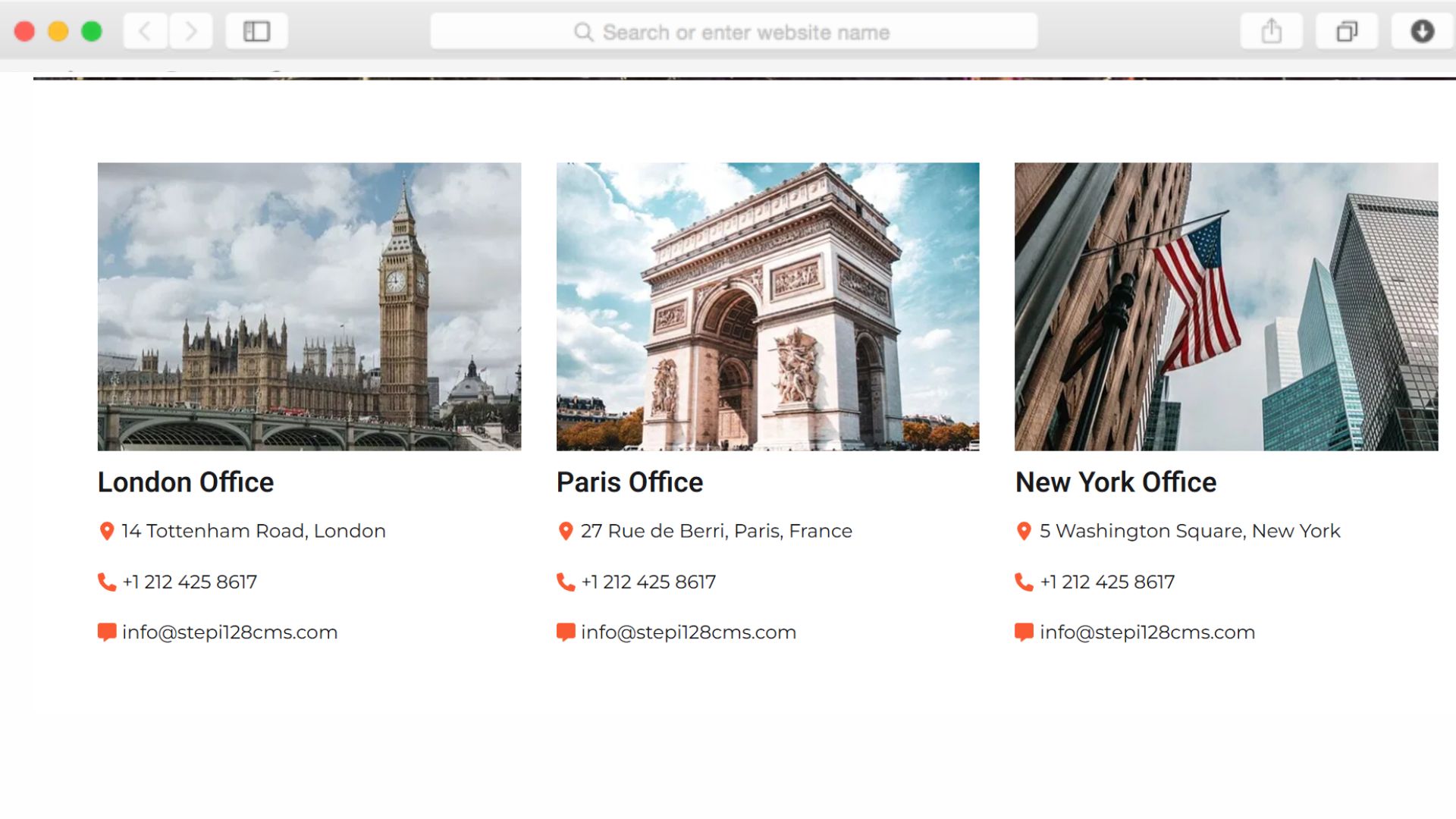This screenshot has height=819, width=1456.
Task: Click the browser back arrow button
Action: point(145,32)
